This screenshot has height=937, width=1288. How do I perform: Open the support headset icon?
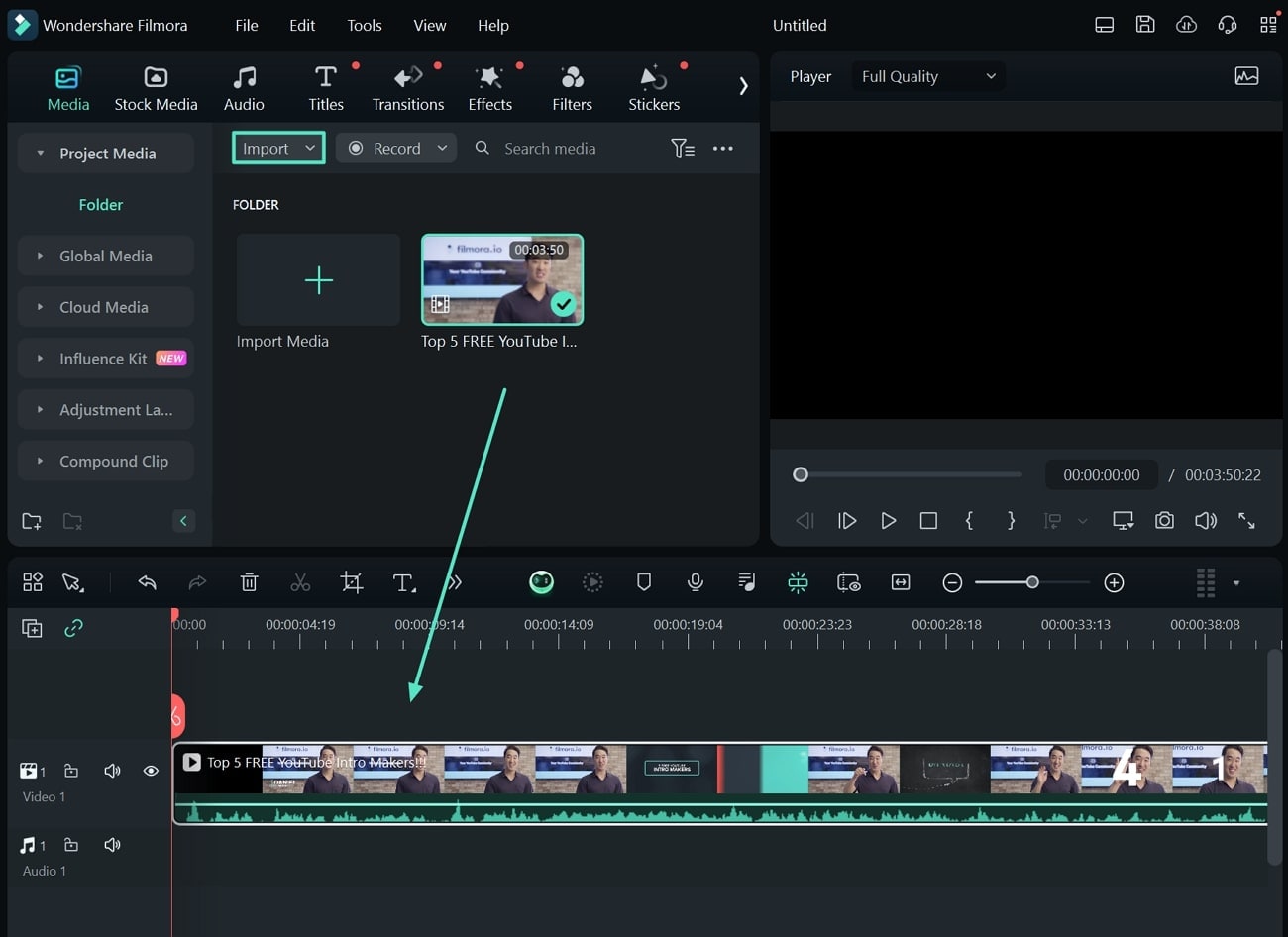1228,25
